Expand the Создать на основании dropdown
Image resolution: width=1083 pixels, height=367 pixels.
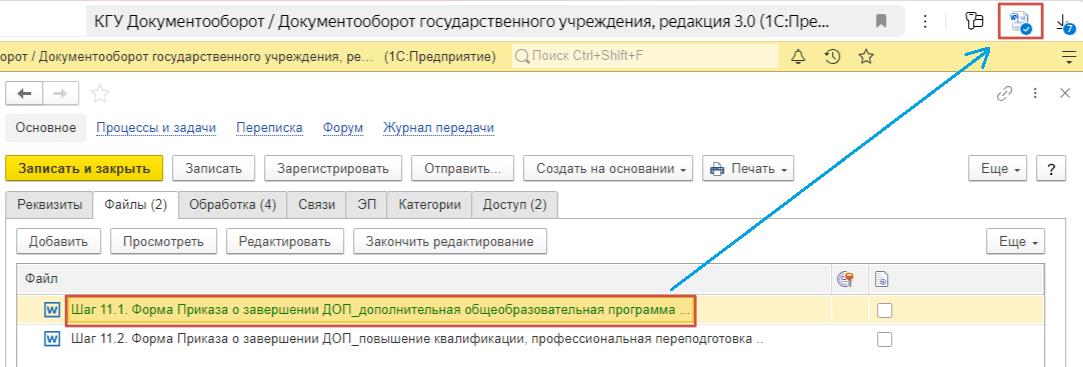(x=608, y=169)
